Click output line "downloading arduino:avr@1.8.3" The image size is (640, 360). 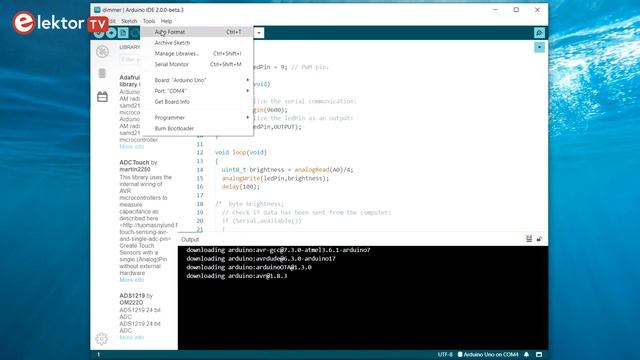point(237,276)
